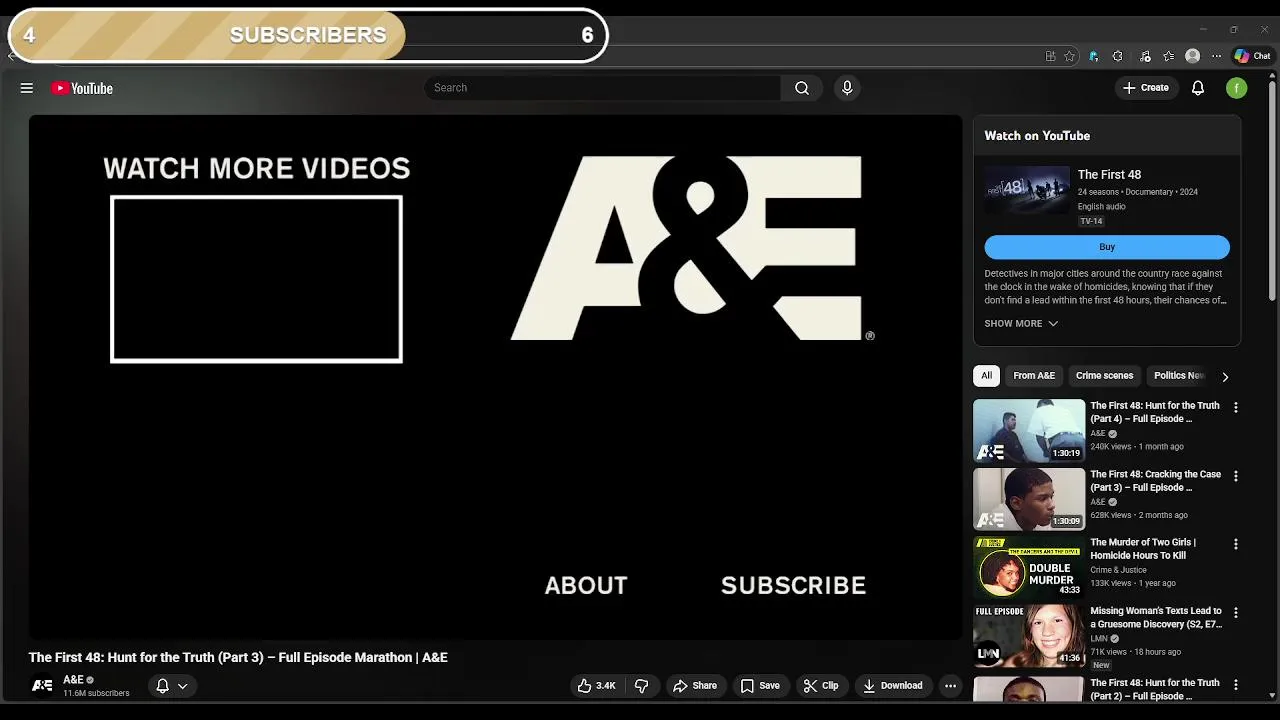This screenshot has width=1280, height=720.
Task: Open the media control music icon in toolbar
Action: 1144,56
